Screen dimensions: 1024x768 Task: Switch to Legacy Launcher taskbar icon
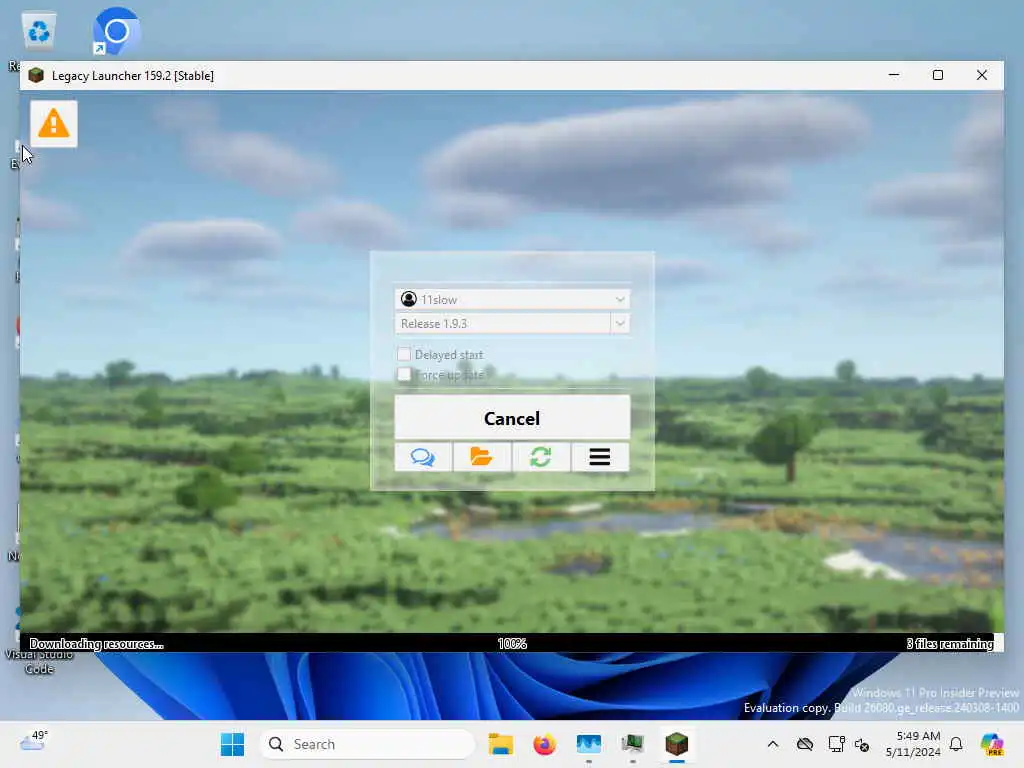(x=677, y=744)
